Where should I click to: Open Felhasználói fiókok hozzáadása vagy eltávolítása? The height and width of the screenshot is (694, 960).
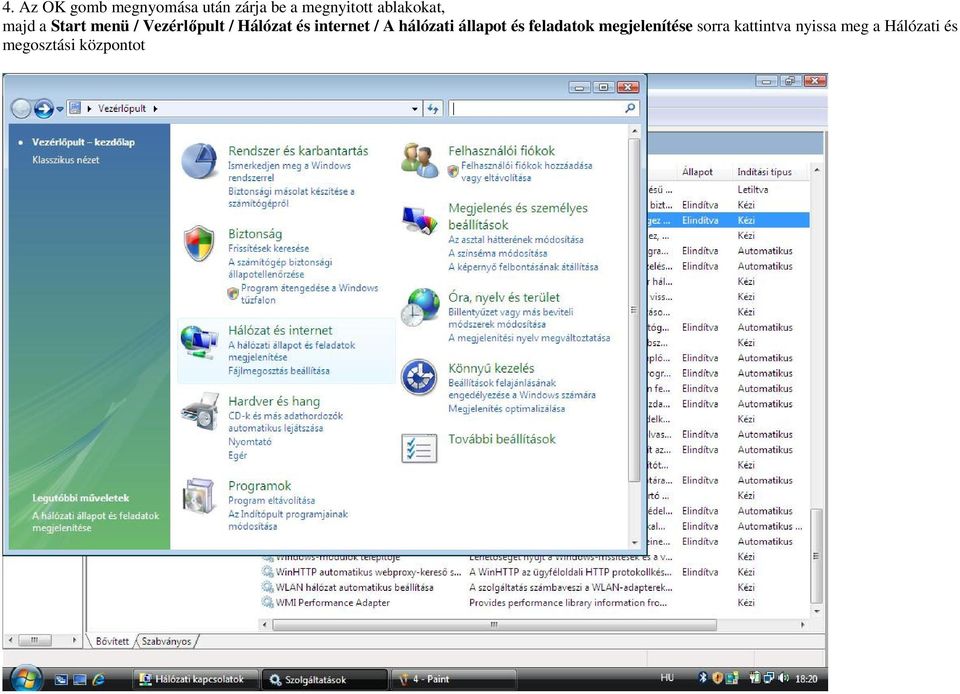point(527,171)
